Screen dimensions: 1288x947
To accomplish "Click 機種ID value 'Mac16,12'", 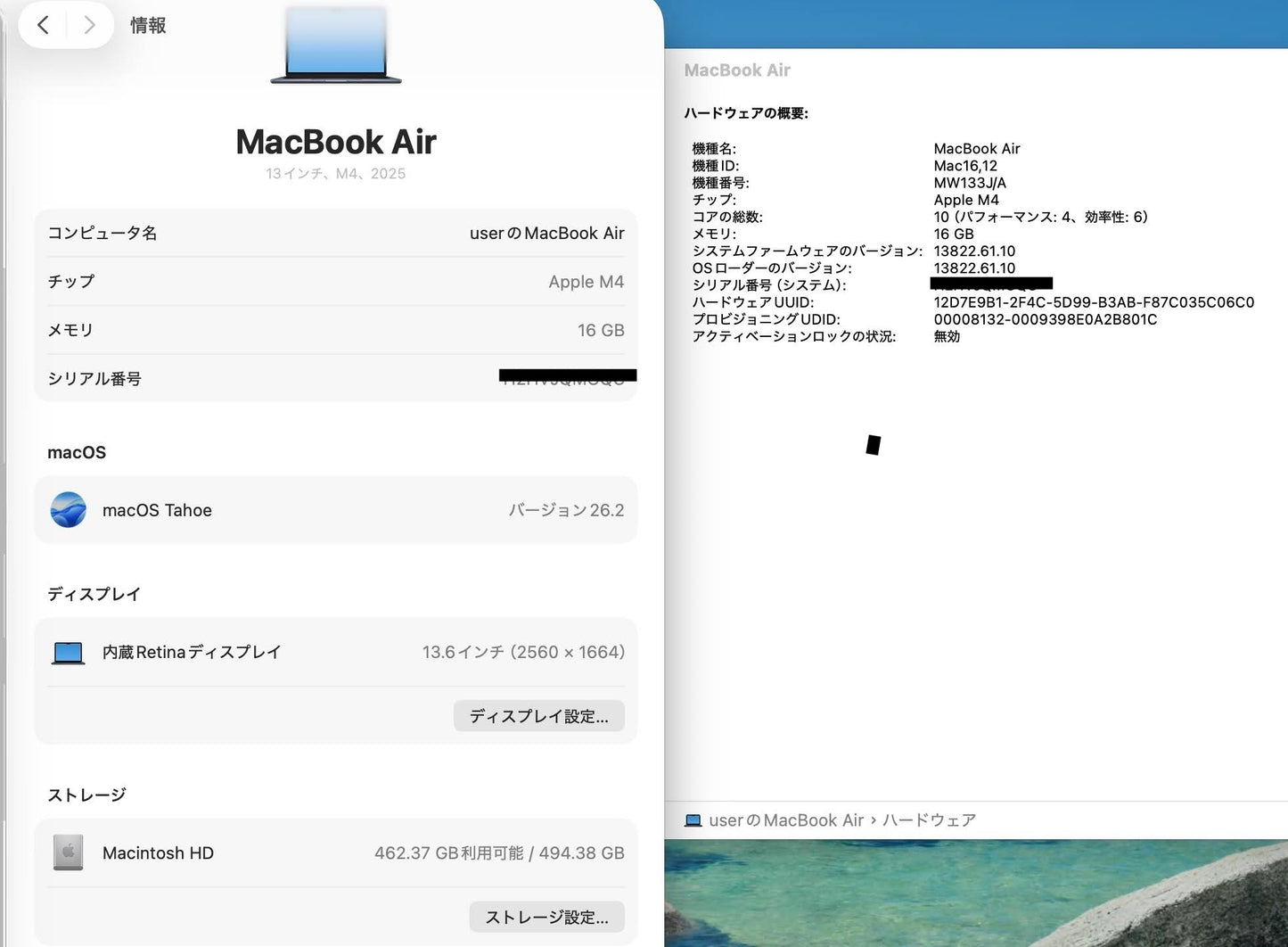I will point(965,166).
